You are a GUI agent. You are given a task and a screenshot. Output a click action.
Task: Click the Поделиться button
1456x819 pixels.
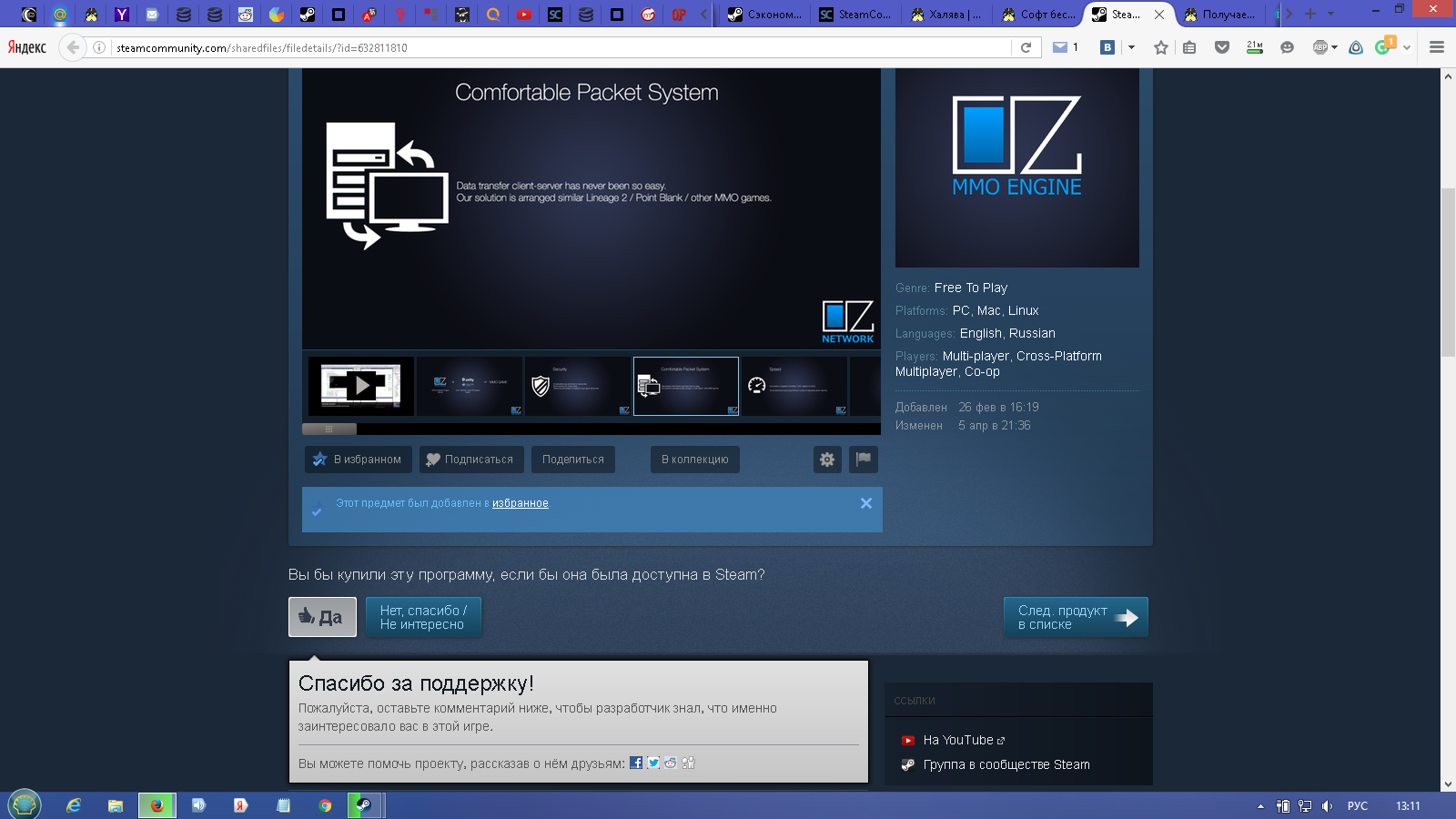point(573,460)
